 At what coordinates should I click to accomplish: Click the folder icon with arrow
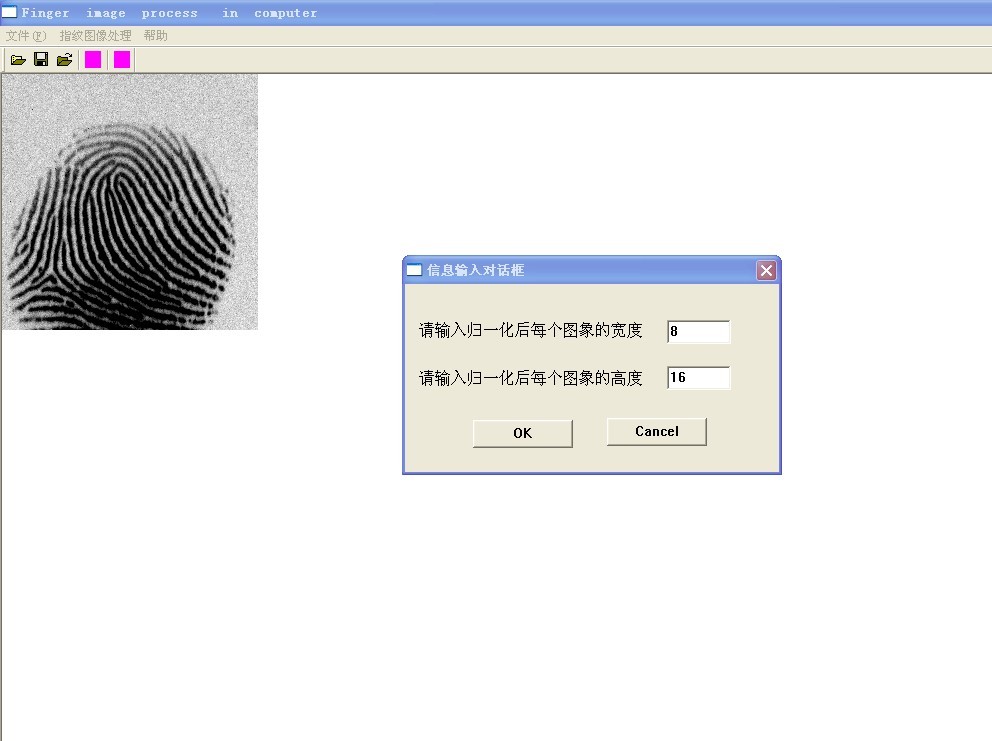click(64, 60)
